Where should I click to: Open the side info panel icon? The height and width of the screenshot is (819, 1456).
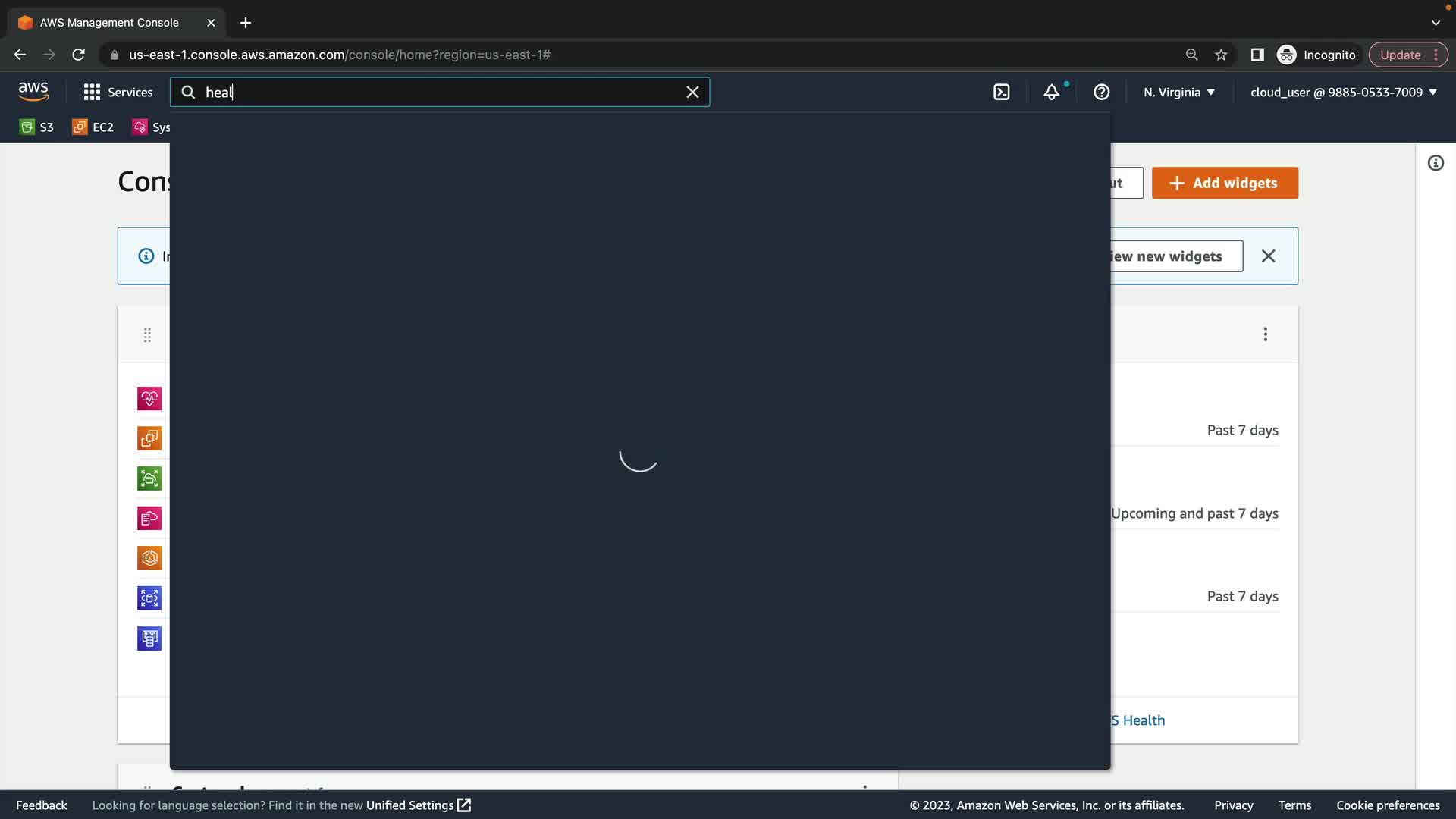tap(1436, 163)
